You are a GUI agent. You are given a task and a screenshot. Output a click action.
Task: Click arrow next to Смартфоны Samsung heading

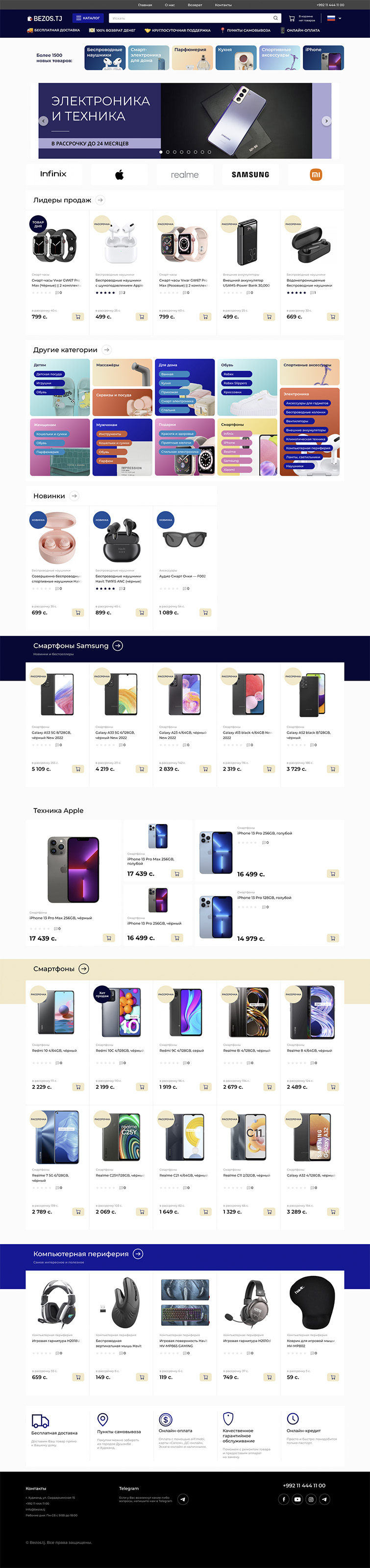[118, 646]
